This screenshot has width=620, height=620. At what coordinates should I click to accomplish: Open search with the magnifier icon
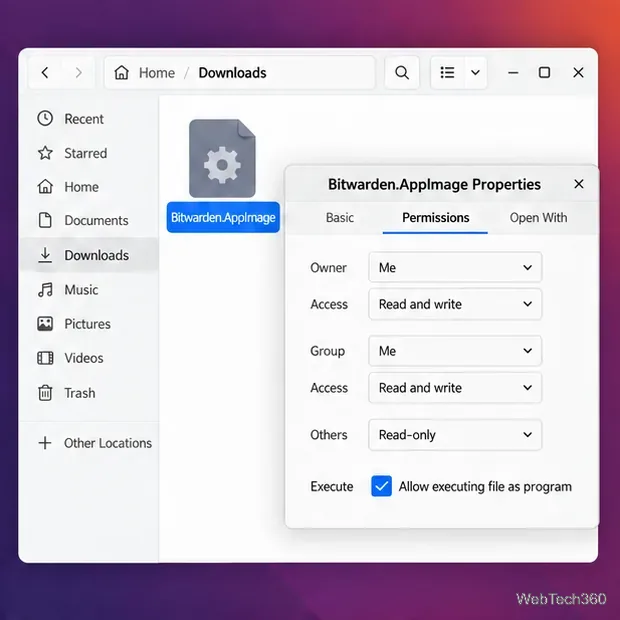[402, 72]
